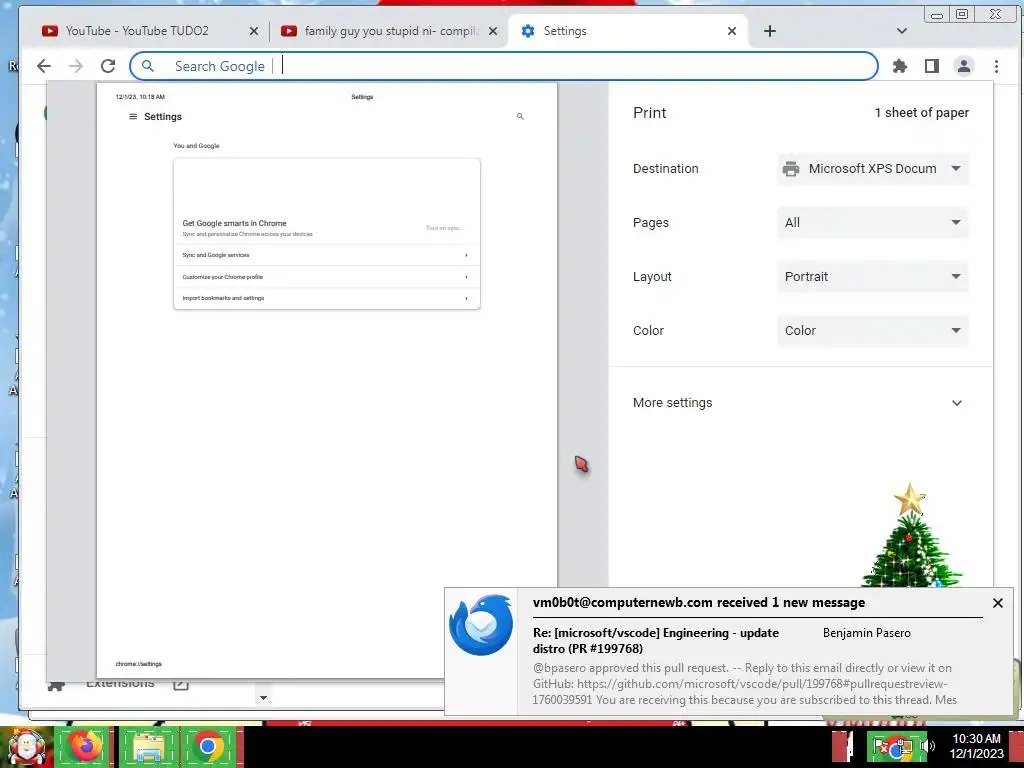Click the '1 sheet of paper' label

pos(921,112)
